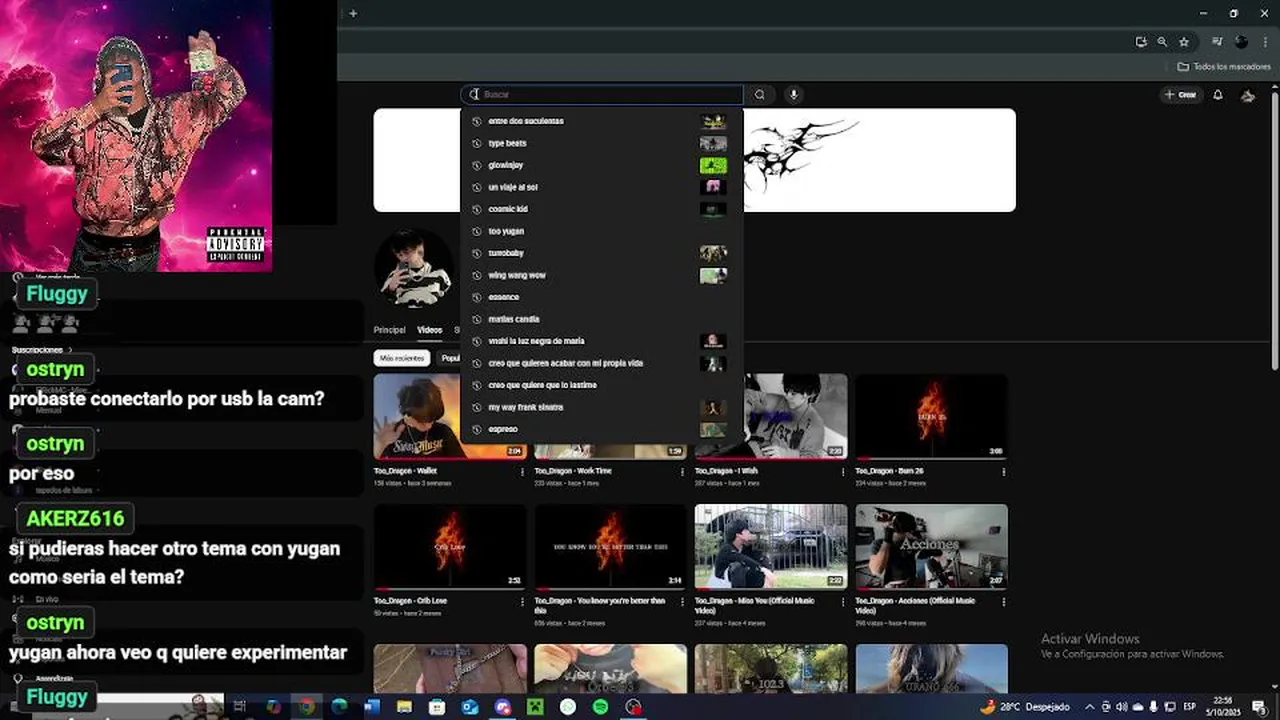Open the taskbar clock showing 22:56
The height and width of the screenshot is (720, 1280).
pyautogui.click(x=1223, y=706)
